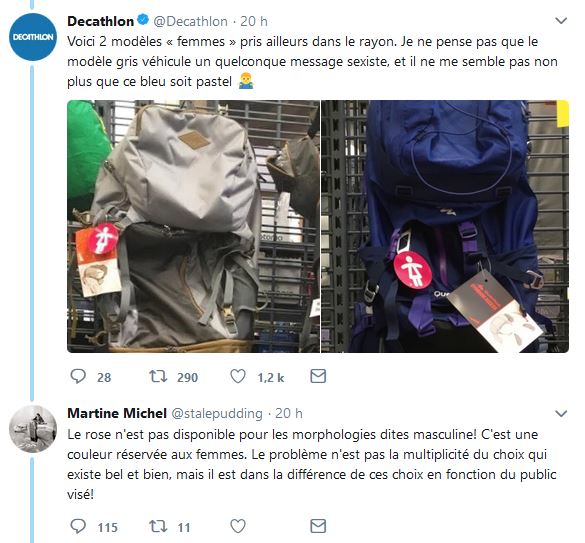
Task: Open the Decathlon account name link
Action: point(100,21)
